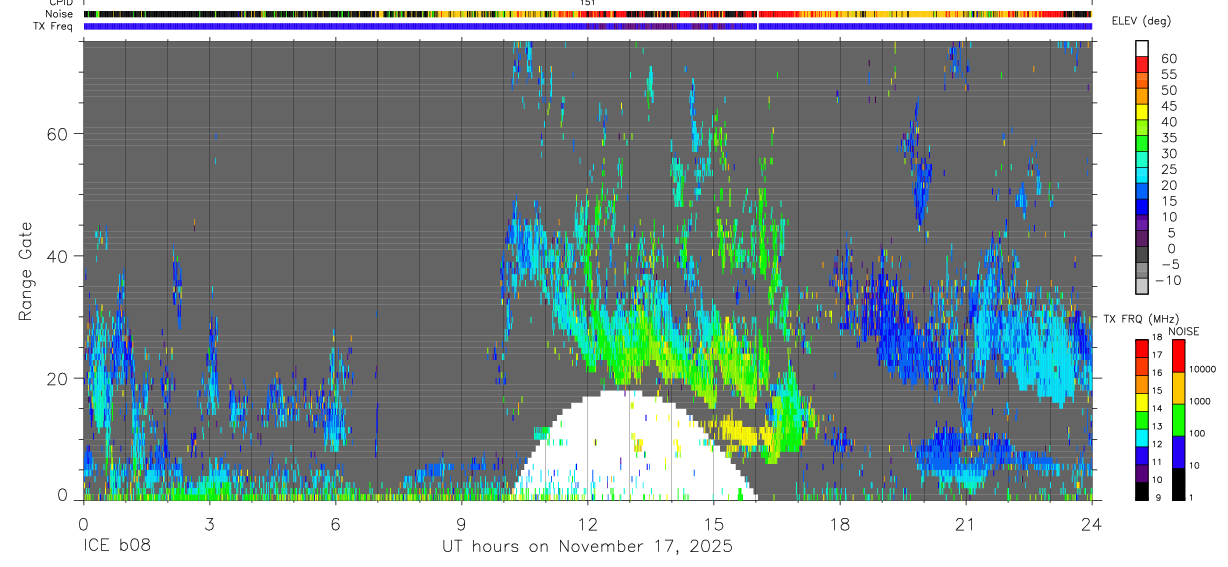
Task: Click the "45" label on the ELEV scale
Action: pos(1168,107)
